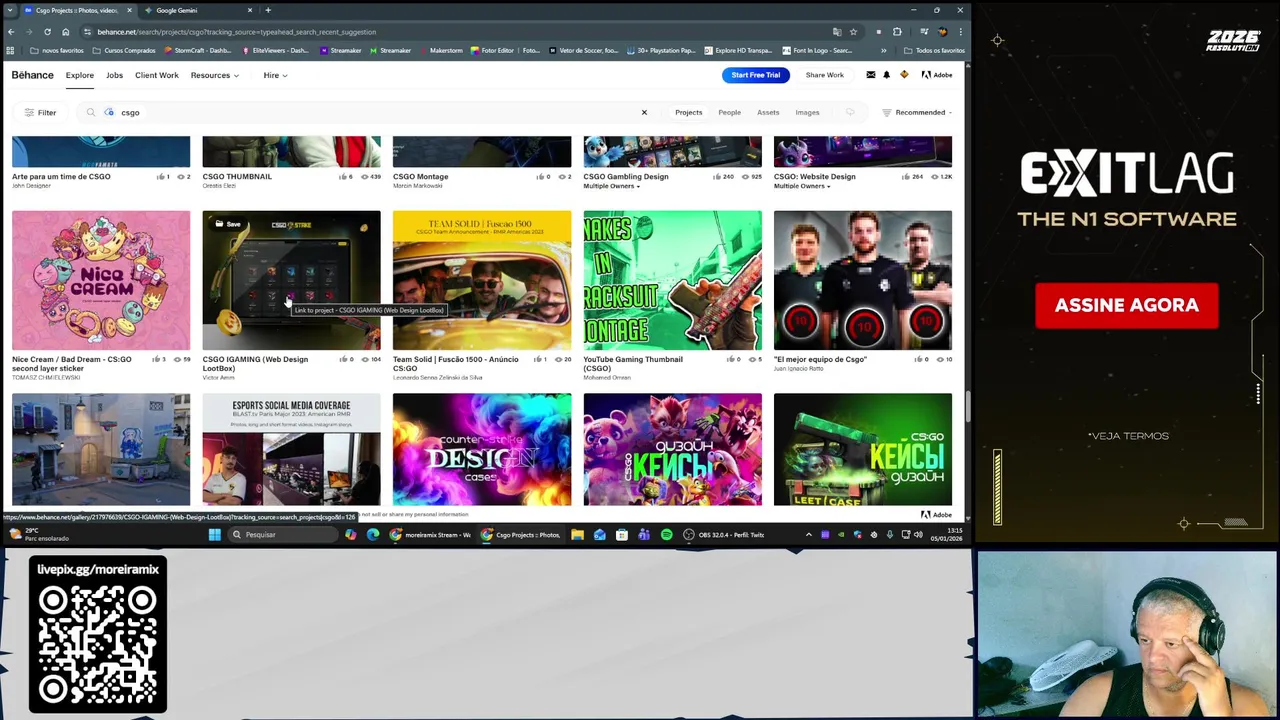The height and width of the screenshot is (720, 1280).
Task: Click the ASSINE AGORA button in ExitLag ad
Action: click(1127, 306)
